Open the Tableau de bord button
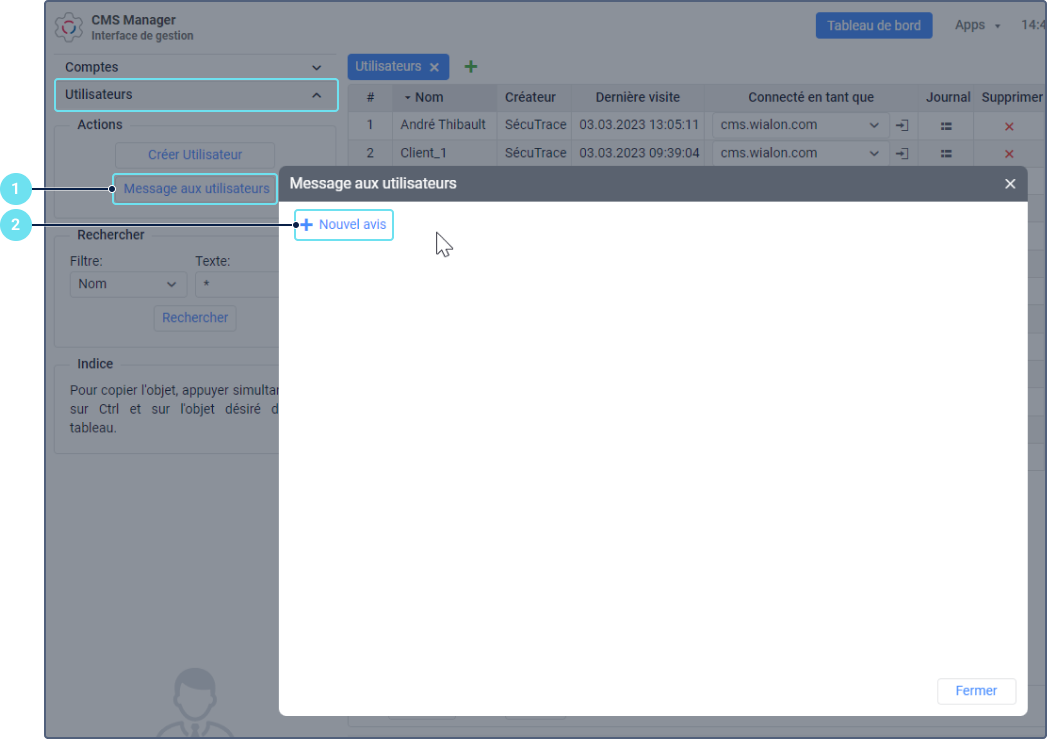The height and width of the screenshot is (739, 1047). coord(873,25)
